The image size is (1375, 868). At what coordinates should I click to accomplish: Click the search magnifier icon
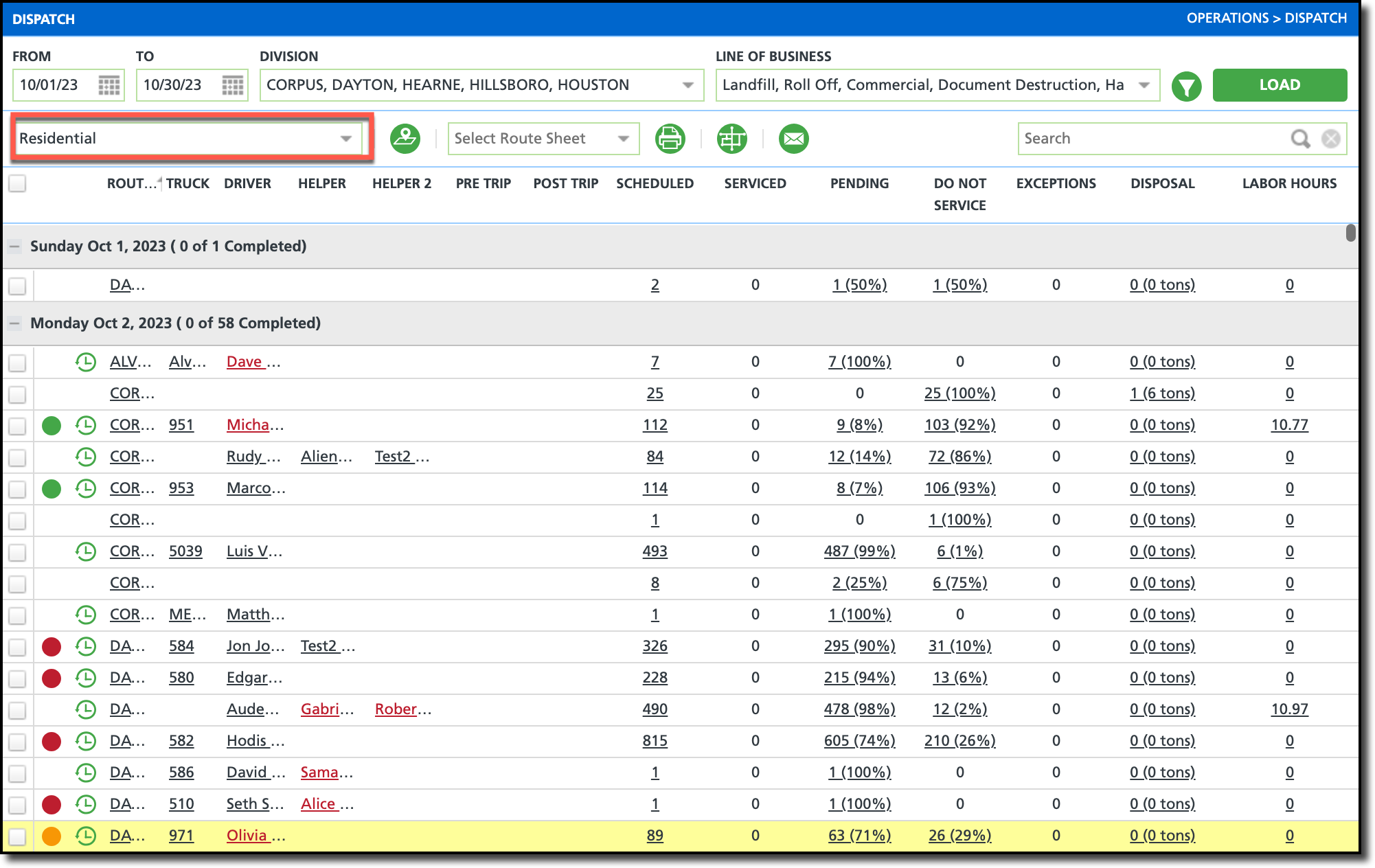(1299, 139)
